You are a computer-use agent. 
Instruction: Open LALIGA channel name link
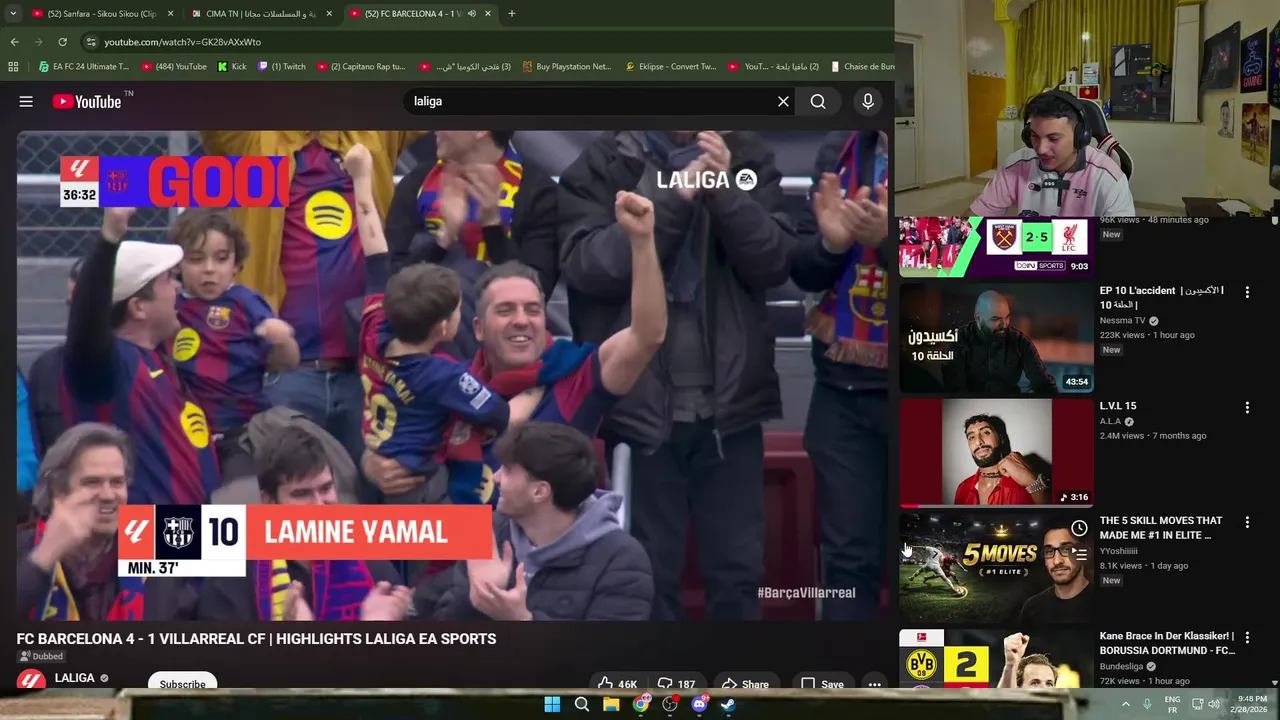pyautogui.click(x=74, y=678)
